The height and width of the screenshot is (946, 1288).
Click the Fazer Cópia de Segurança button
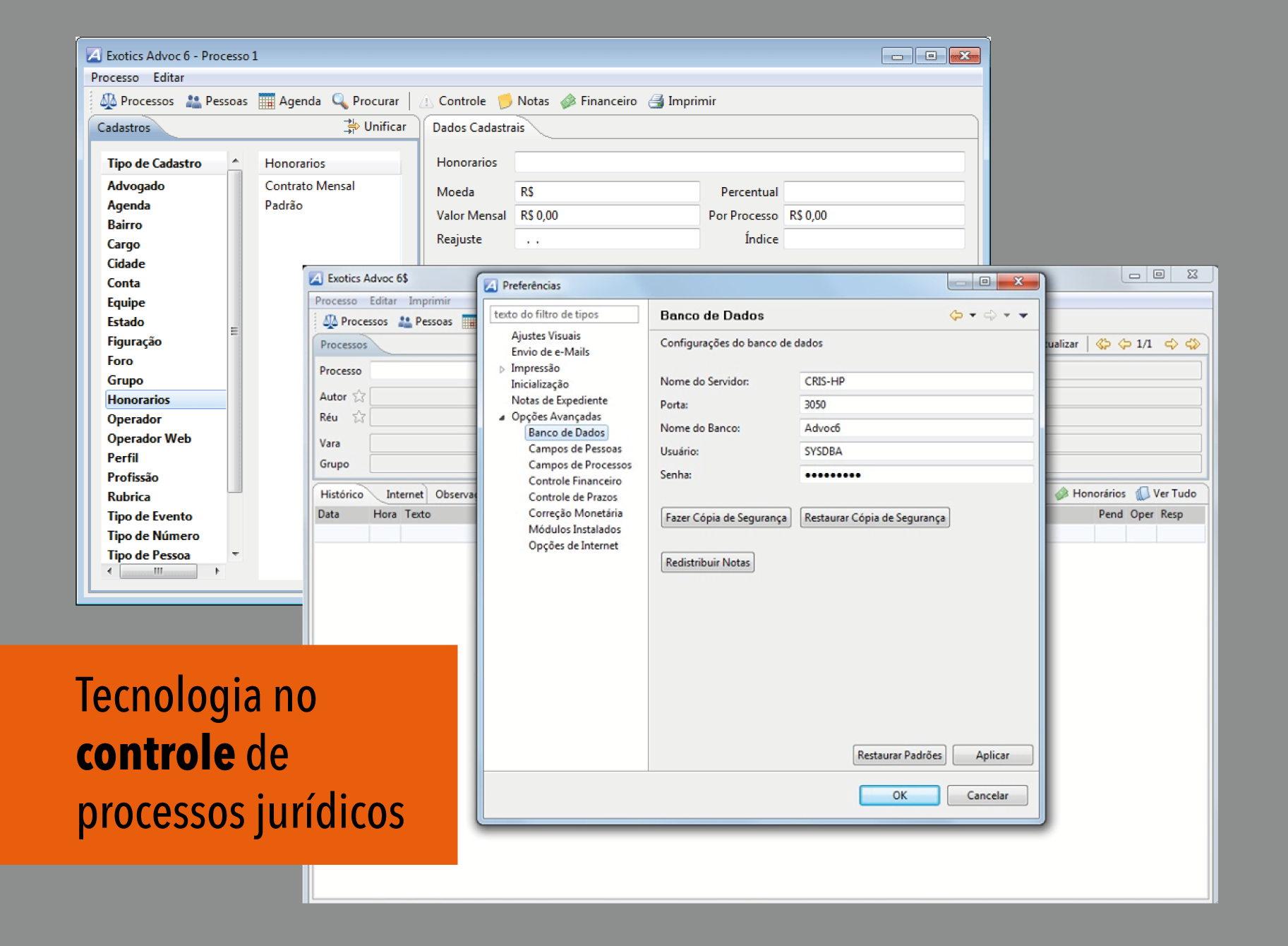pyautogui.click(x=726, y=517)
